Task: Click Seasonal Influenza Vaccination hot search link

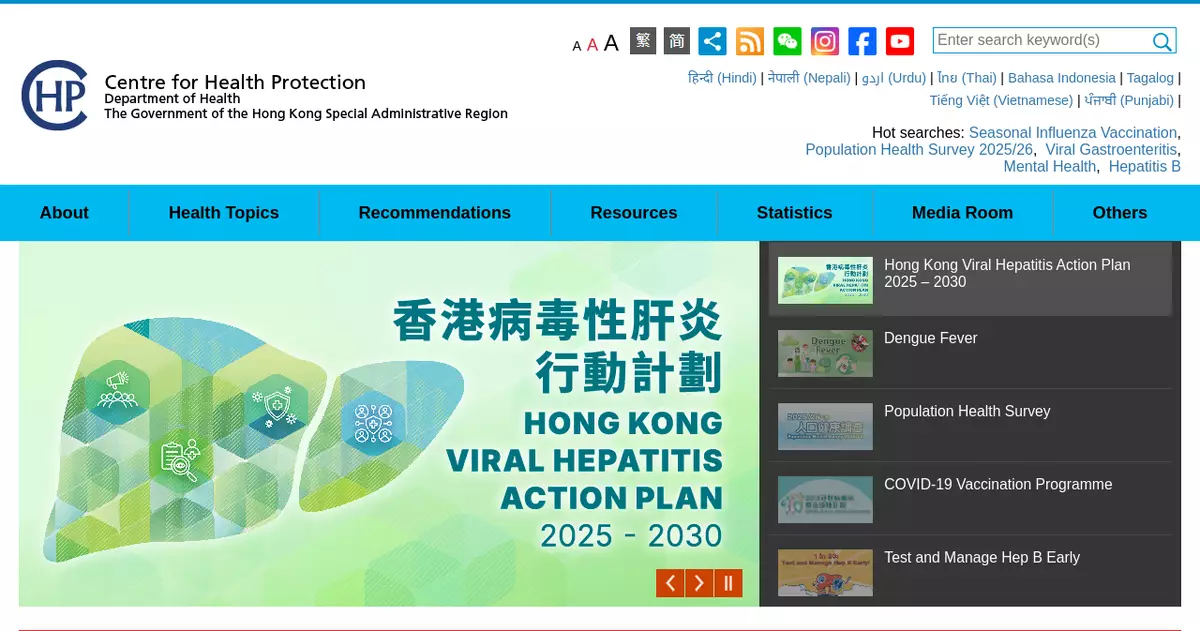Action: (1072, 133)
